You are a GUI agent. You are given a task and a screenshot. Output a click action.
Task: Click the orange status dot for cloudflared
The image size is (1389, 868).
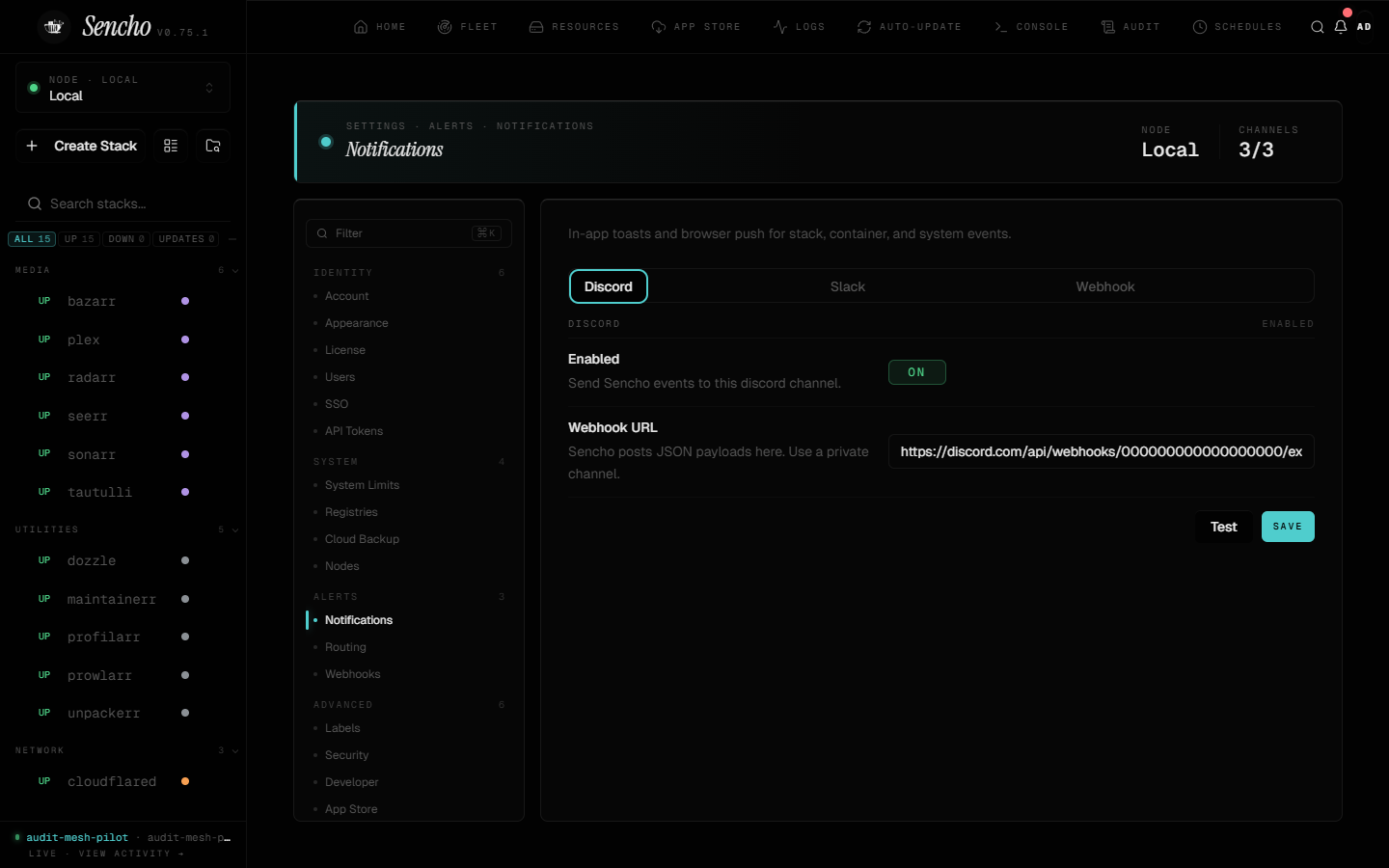click(x=185, y=781)
